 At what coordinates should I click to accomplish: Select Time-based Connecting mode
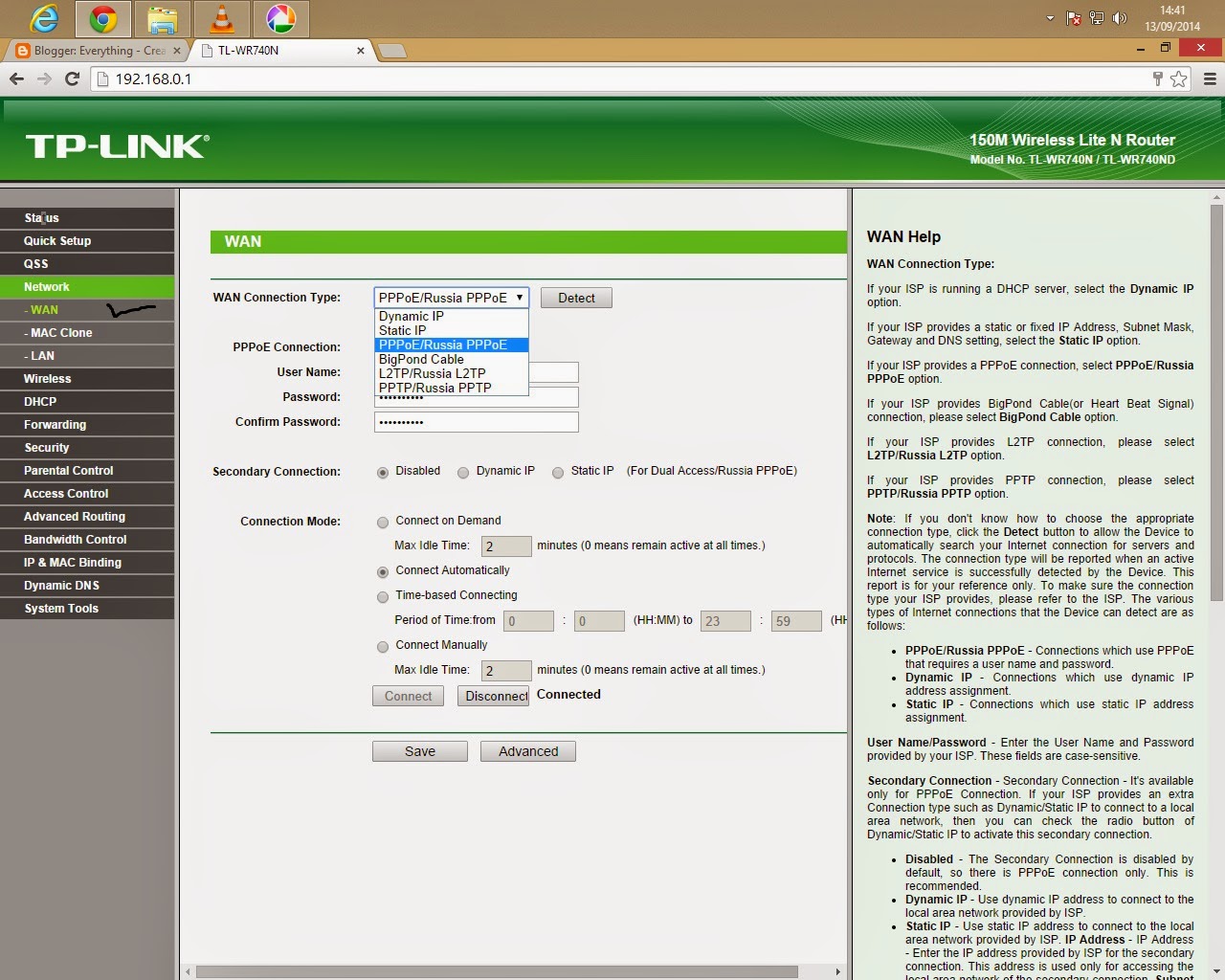pos(383,596)
